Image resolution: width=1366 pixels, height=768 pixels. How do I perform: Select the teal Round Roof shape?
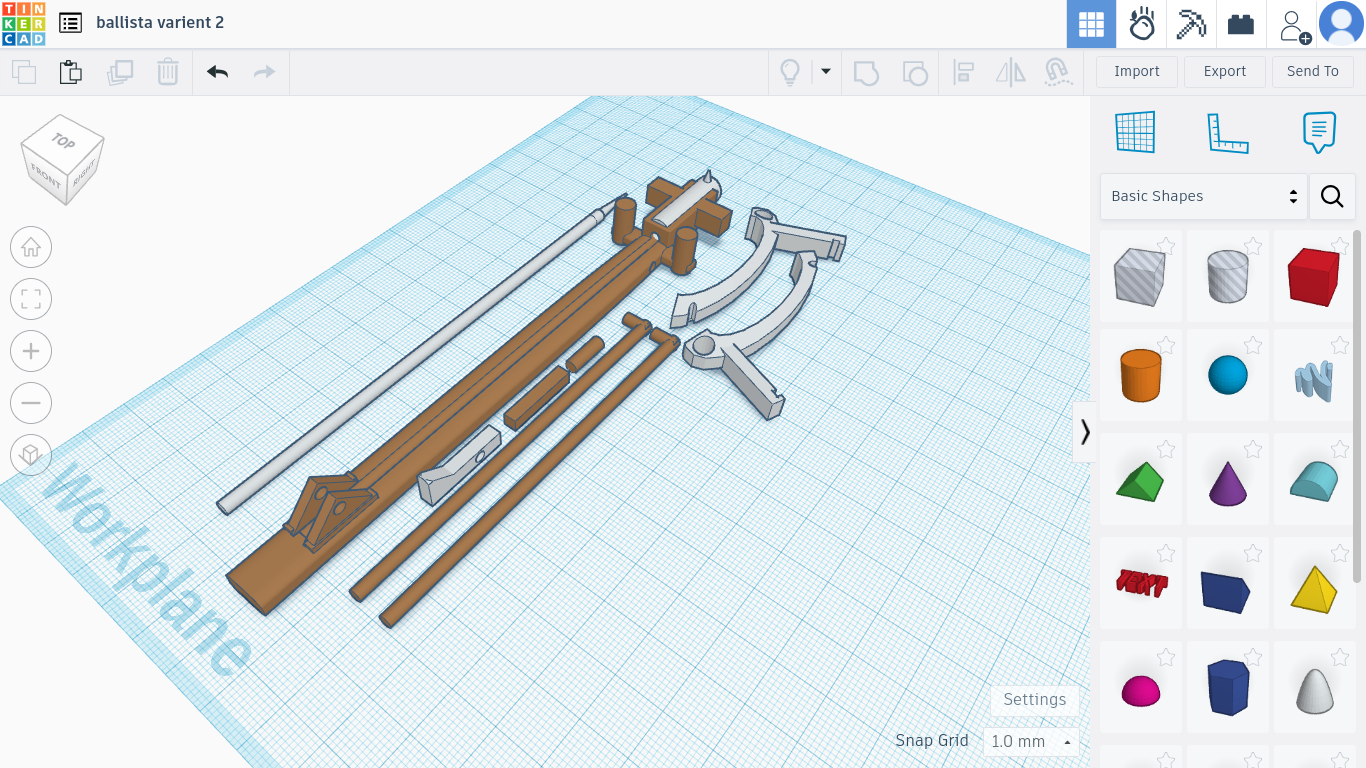[x=1314, y=481]
